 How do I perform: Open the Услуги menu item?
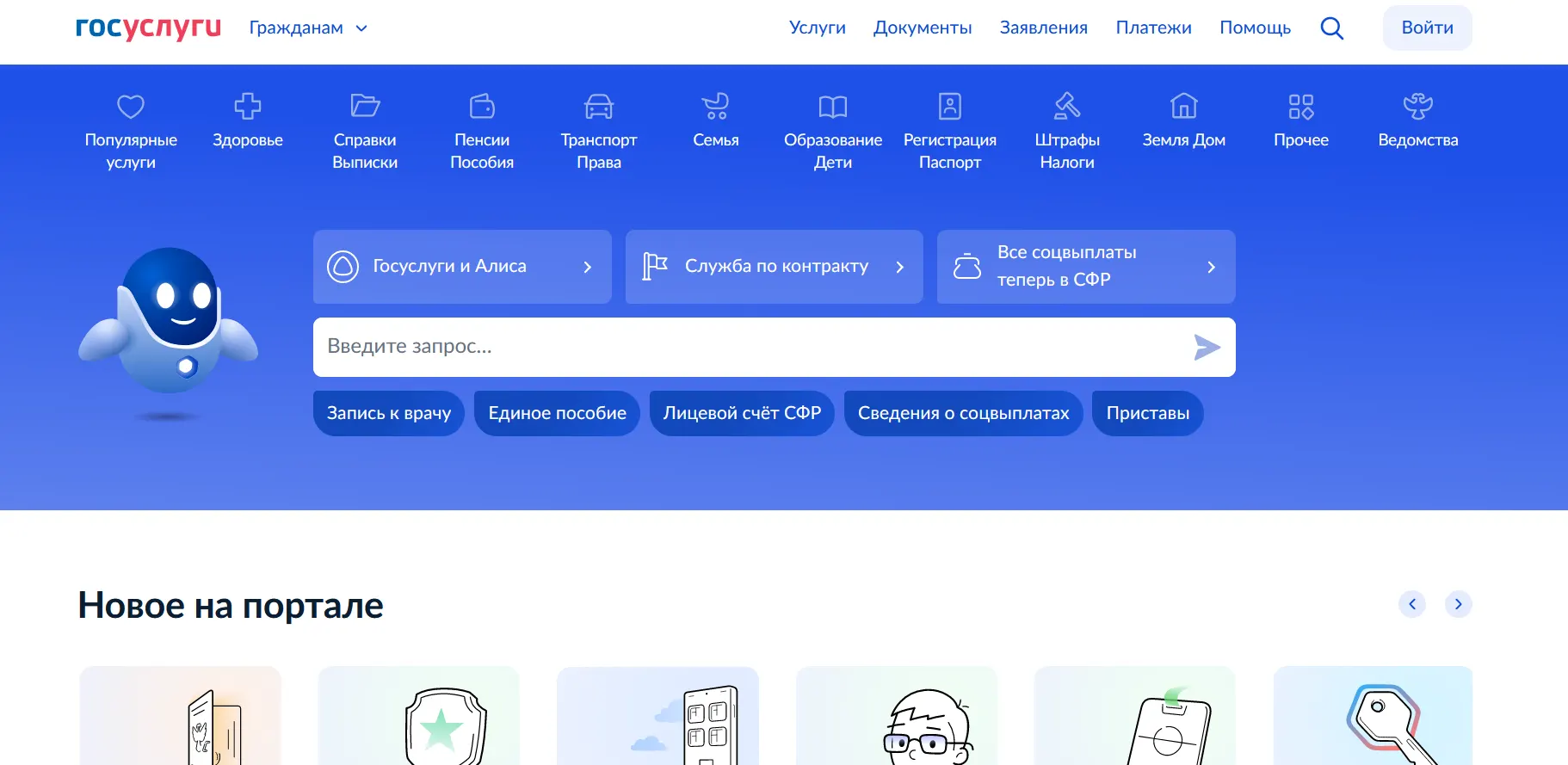817,28
